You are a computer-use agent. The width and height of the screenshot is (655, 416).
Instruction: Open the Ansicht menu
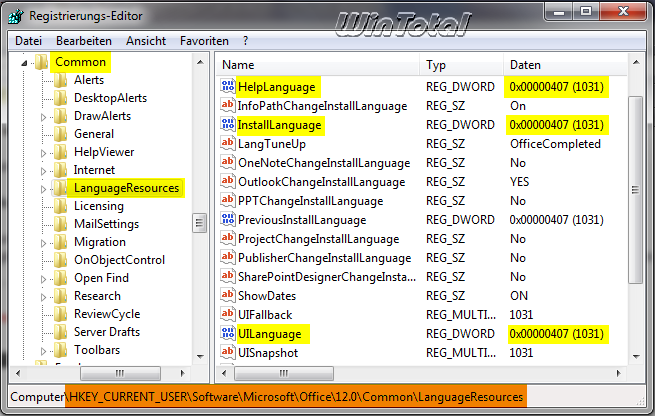click(146, 41)
